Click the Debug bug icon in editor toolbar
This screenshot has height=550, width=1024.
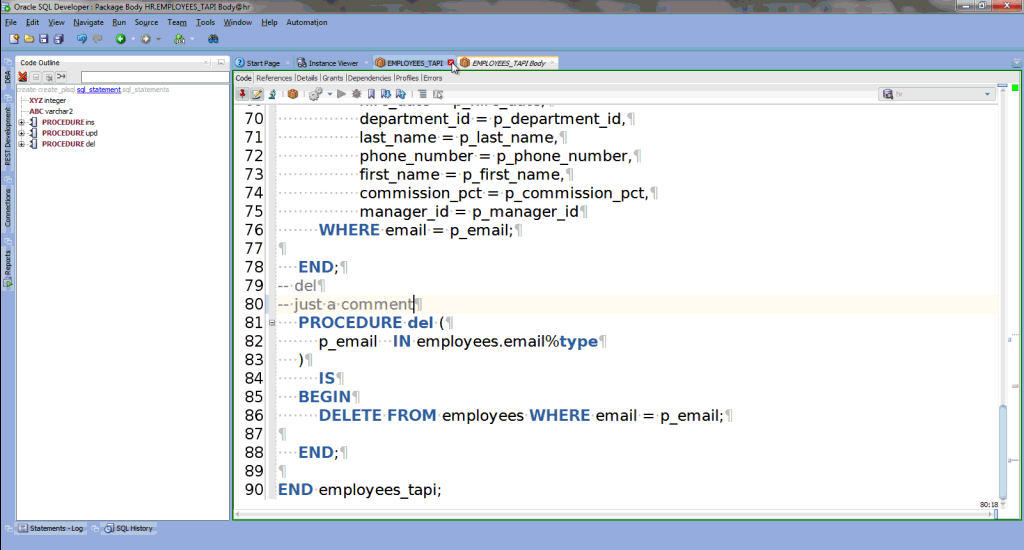coord(356,94)
